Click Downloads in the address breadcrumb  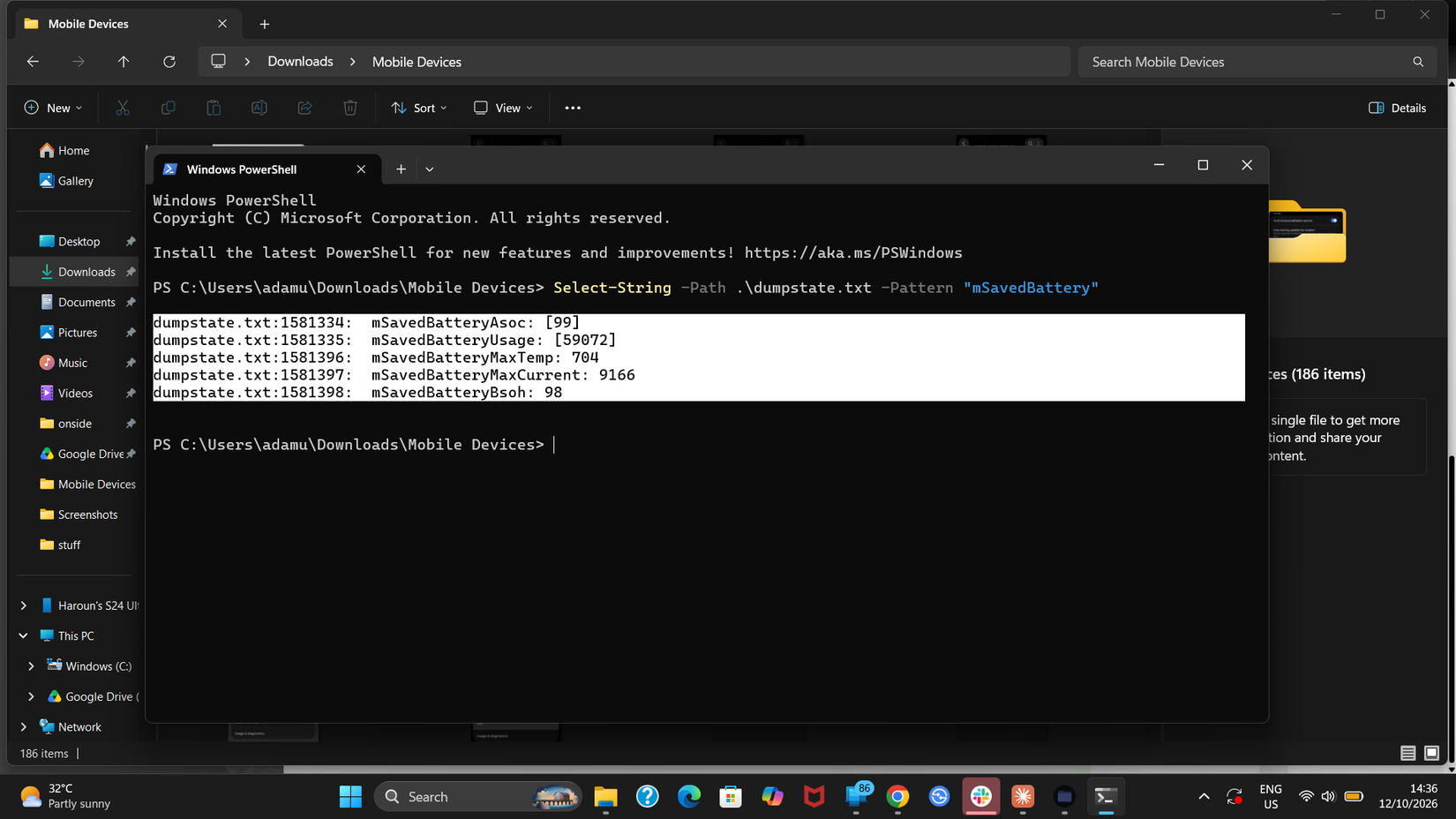(300, 62)
